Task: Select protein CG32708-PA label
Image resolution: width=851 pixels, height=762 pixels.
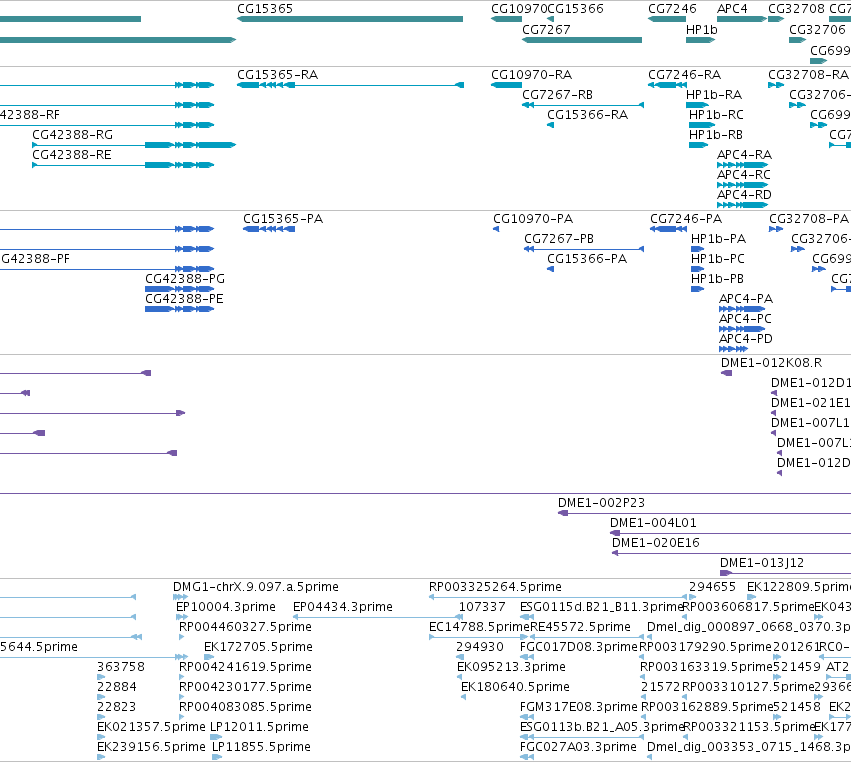Action: click(x=809, y=219)
